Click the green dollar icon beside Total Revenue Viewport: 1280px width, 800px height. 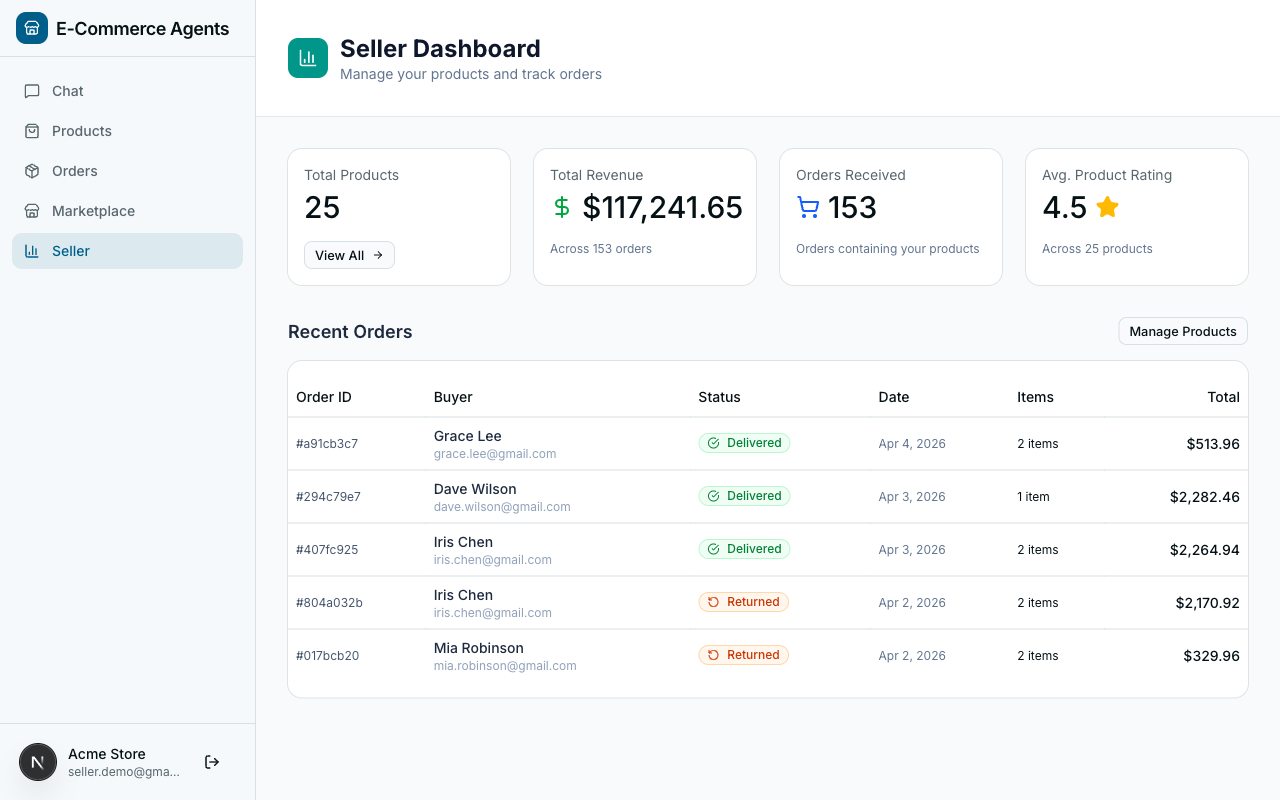(x=562, y=207)
